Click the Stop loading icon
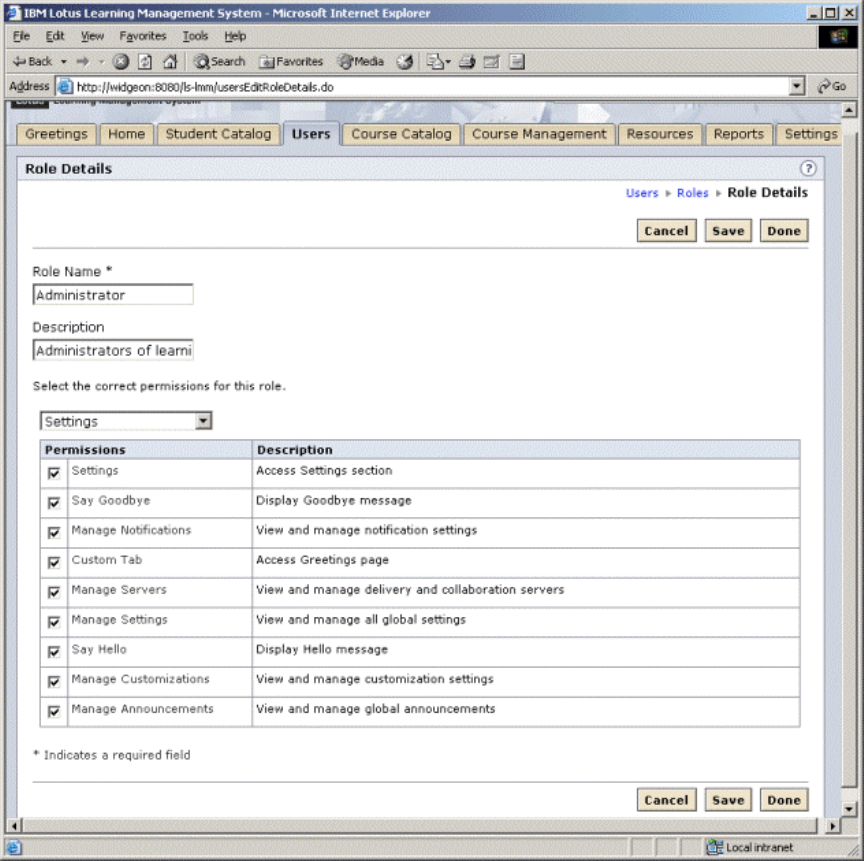Viewport: 864px width, 861px height. coord(121,61)
